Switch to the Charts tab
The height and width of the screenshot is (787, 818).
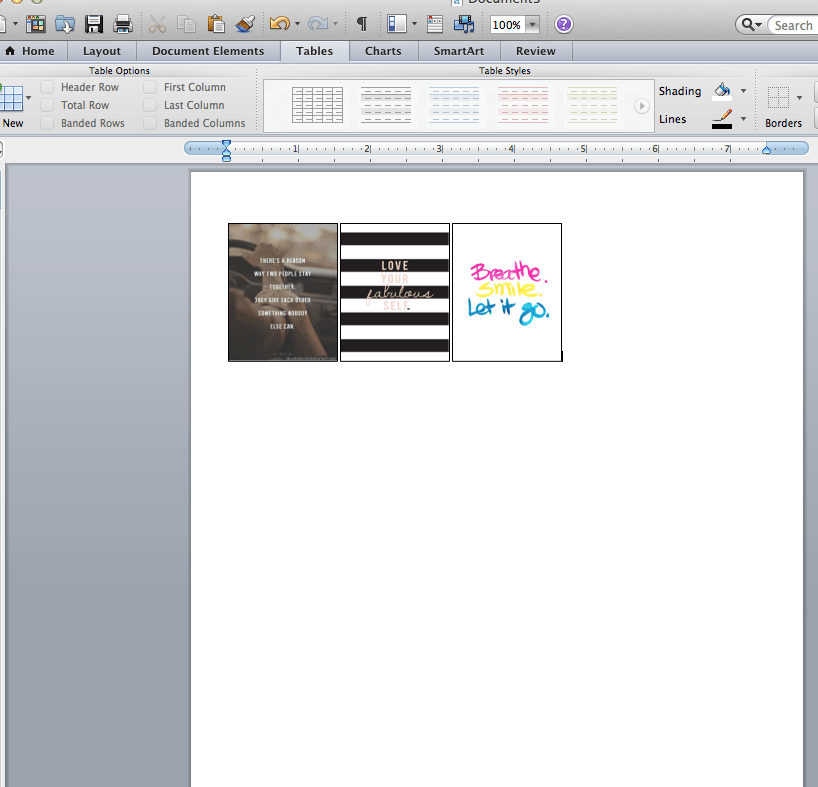point(383,51)
